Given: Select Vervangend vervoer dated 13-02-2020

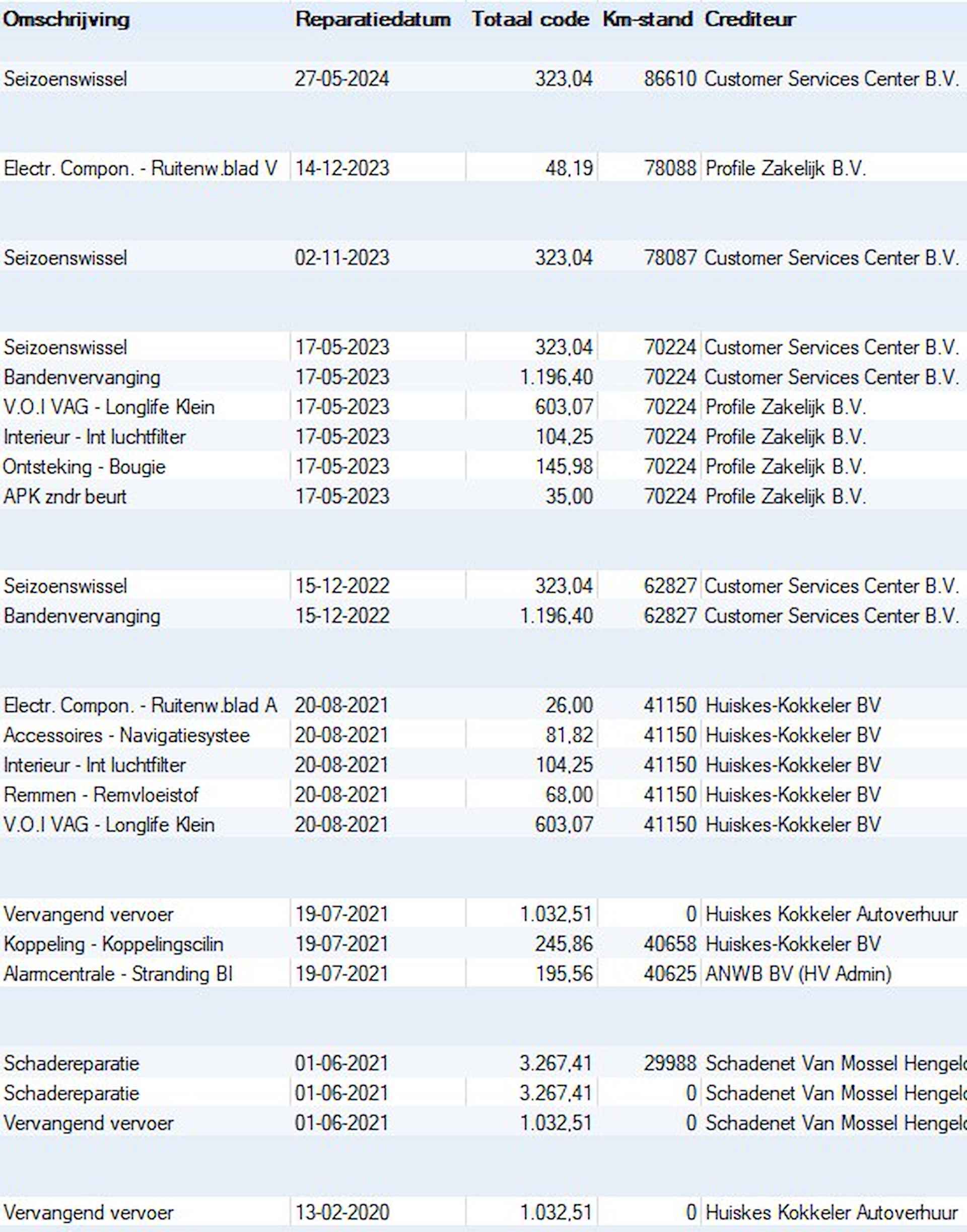Looking at the screenshot, I should [88, 1213].
